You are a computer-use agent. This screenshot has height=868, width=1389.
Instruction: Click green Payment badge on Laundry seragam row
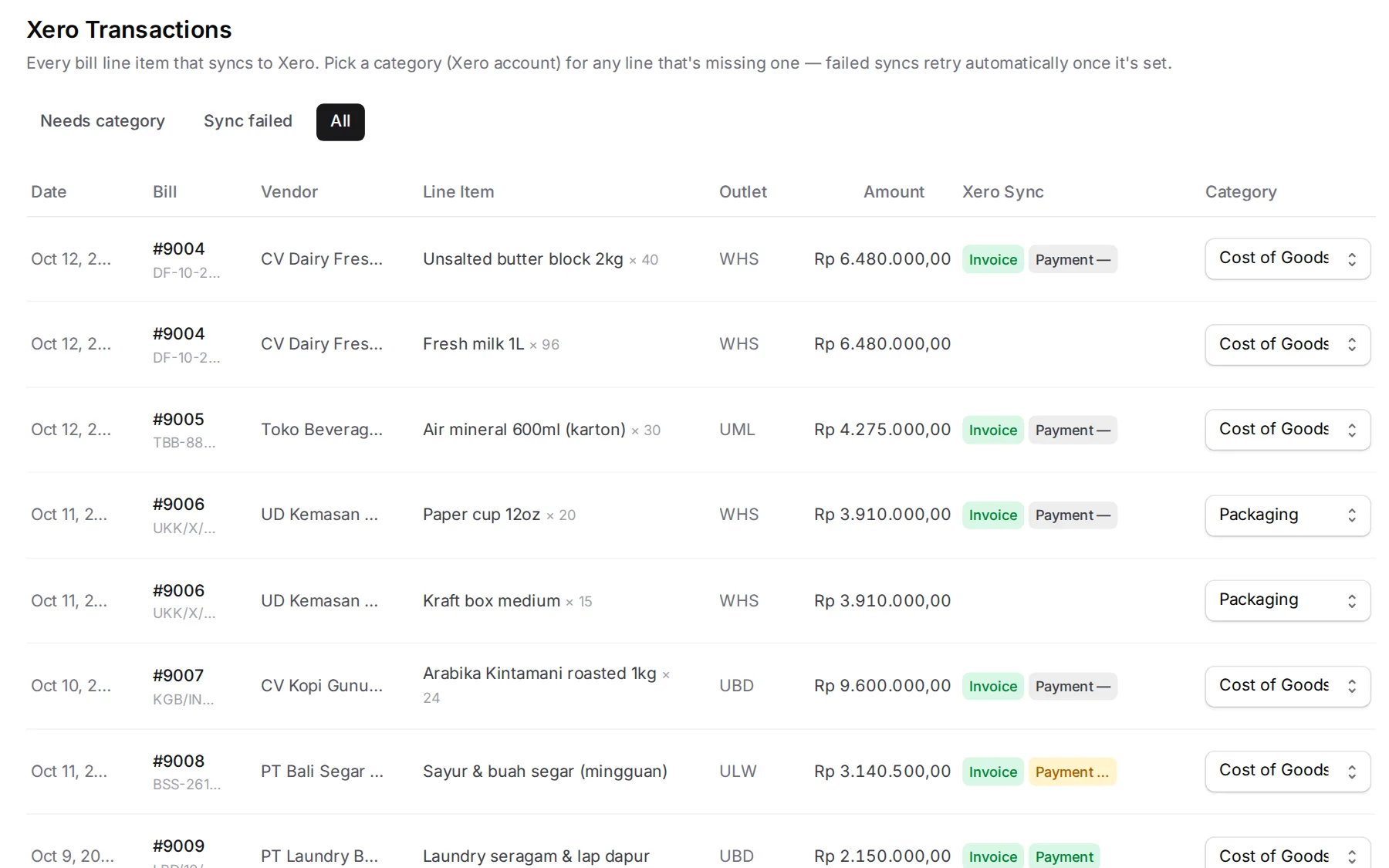click(1064, 856)
